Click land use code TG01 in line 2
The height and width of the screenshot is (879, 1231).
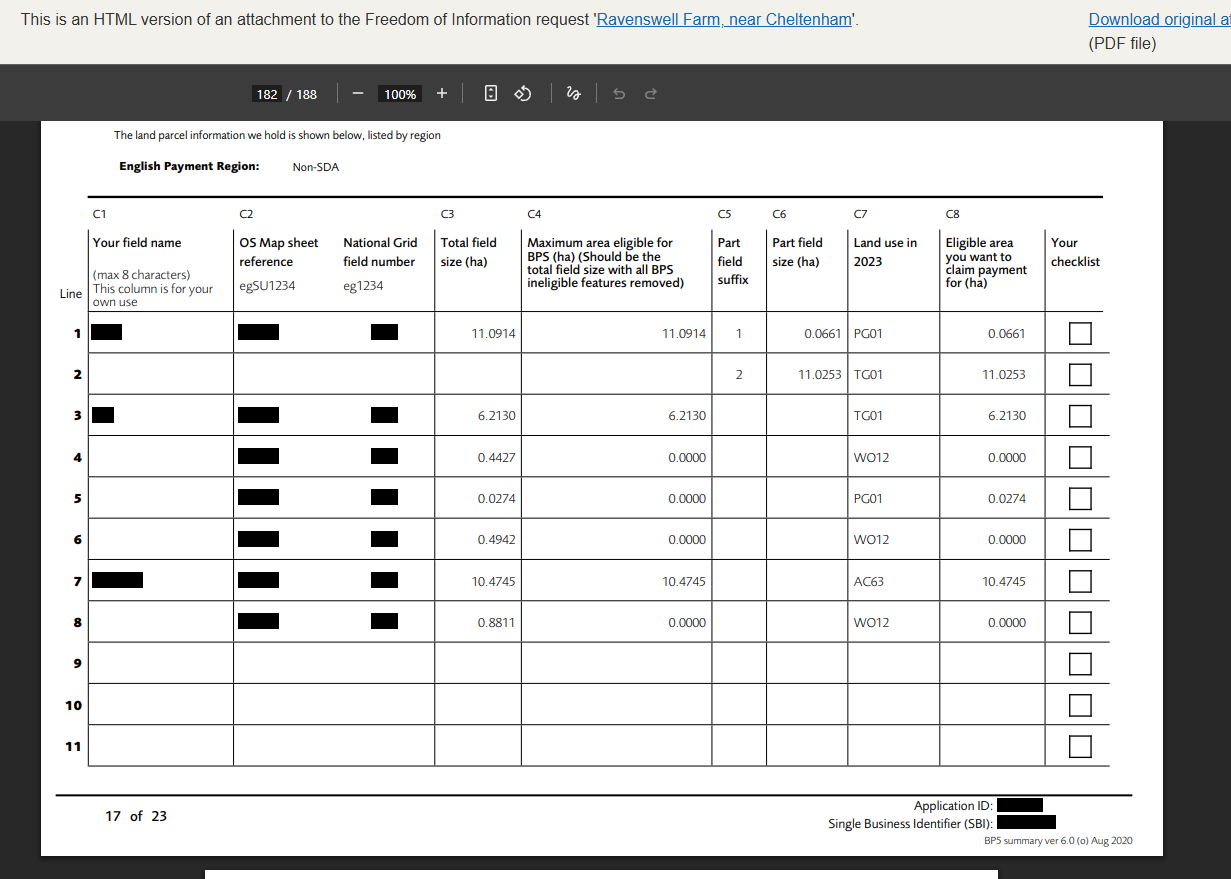868,375
